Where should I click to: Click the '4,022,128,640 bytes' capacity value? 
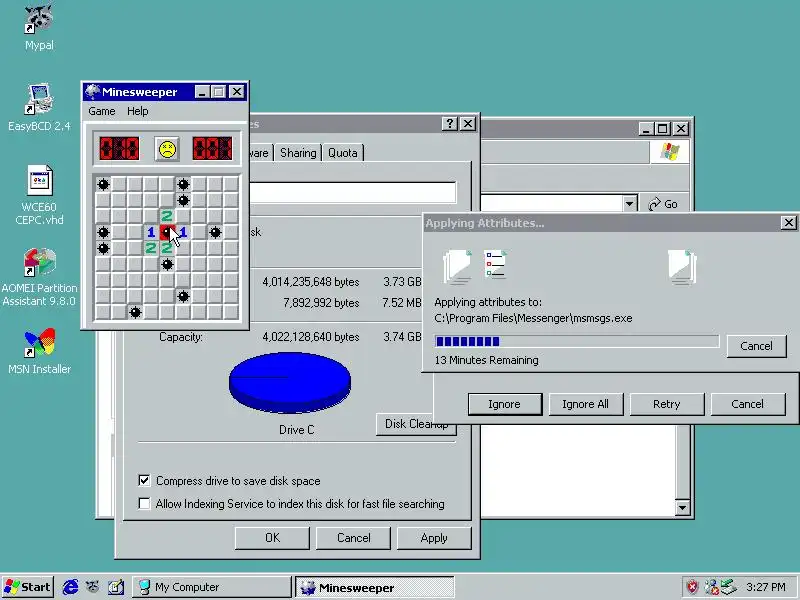tap(311, 337)
